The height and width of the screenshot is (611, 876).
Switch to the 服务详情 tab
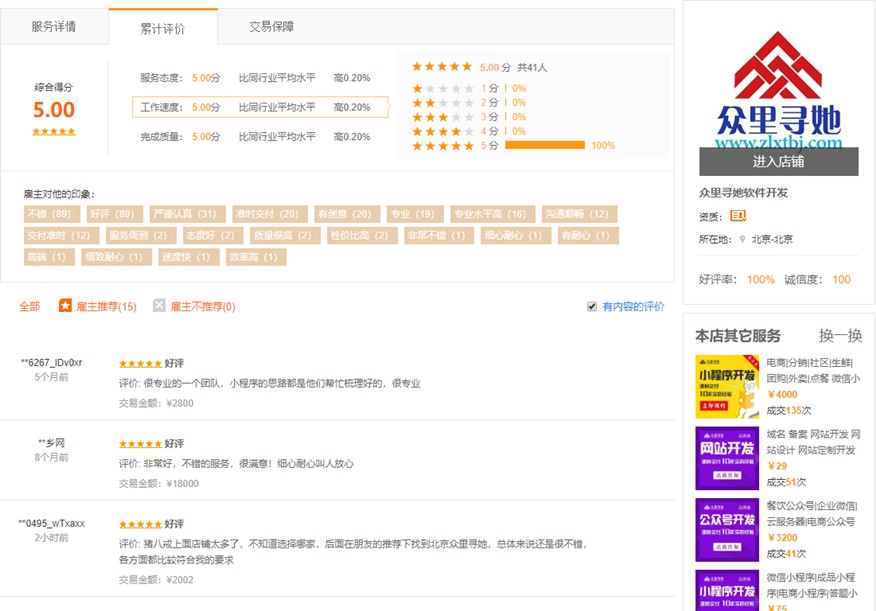[x=54, y=27]
